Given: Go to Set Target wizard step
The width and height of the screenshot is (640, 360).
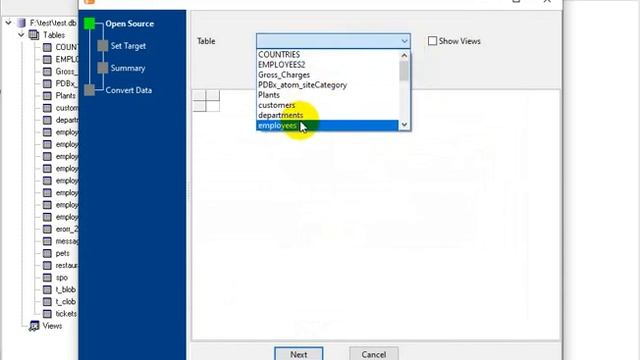Looking at the screenshot, I should tap(128, 46).
